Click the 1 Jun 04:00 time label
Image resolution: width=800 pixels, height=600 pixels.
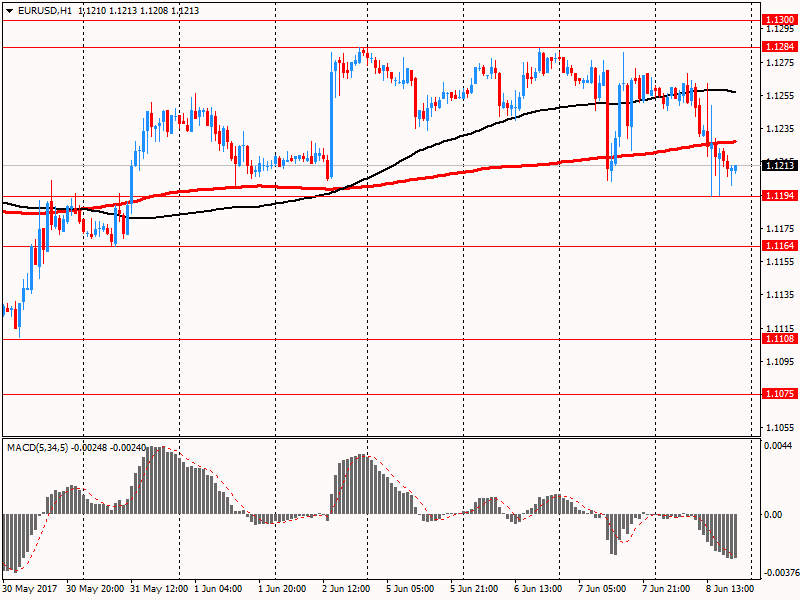(x=218, y=589)
